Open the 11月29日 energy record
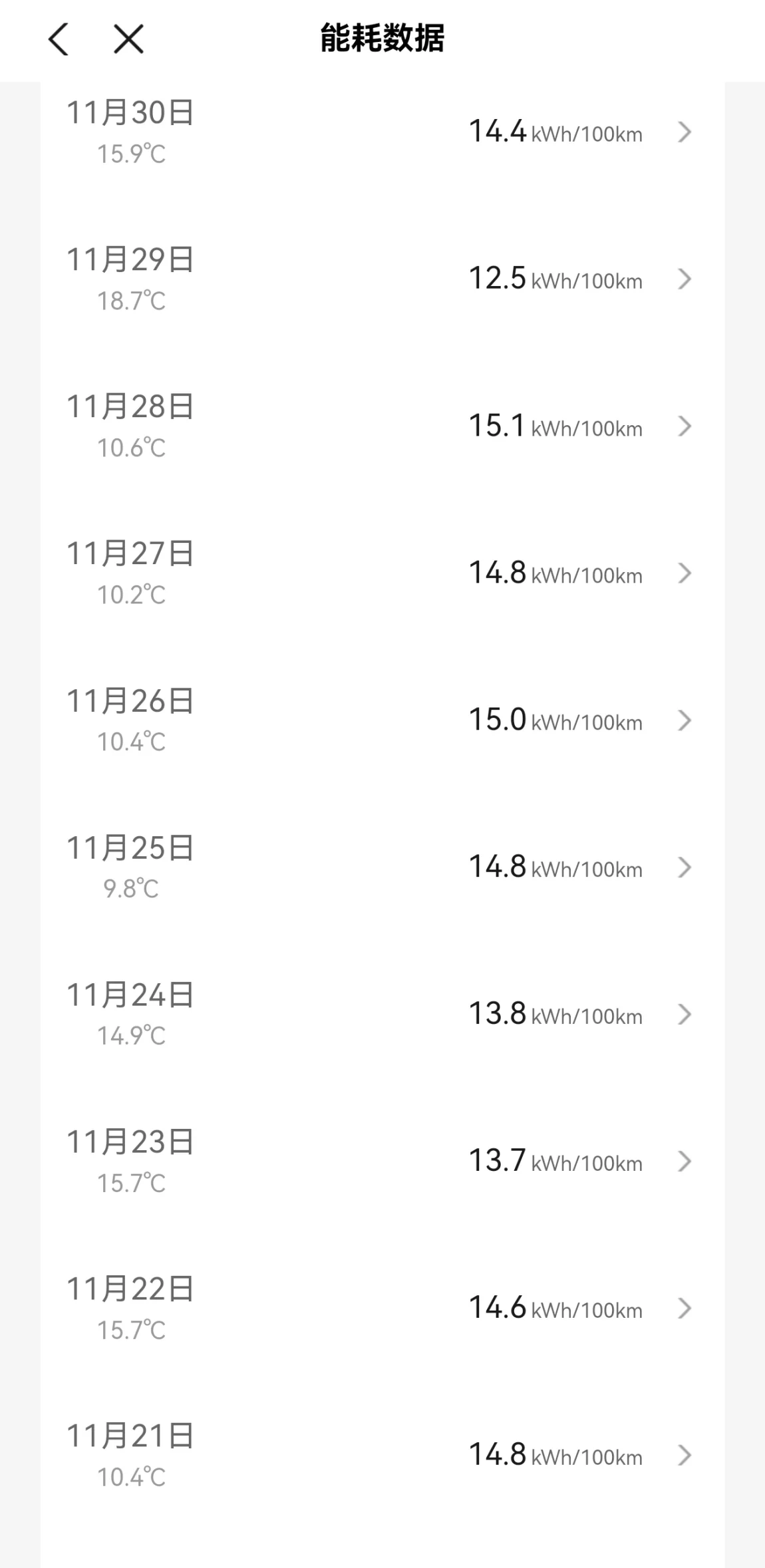This screenshot has height=1568, width=765. click(x=130, y=260)
